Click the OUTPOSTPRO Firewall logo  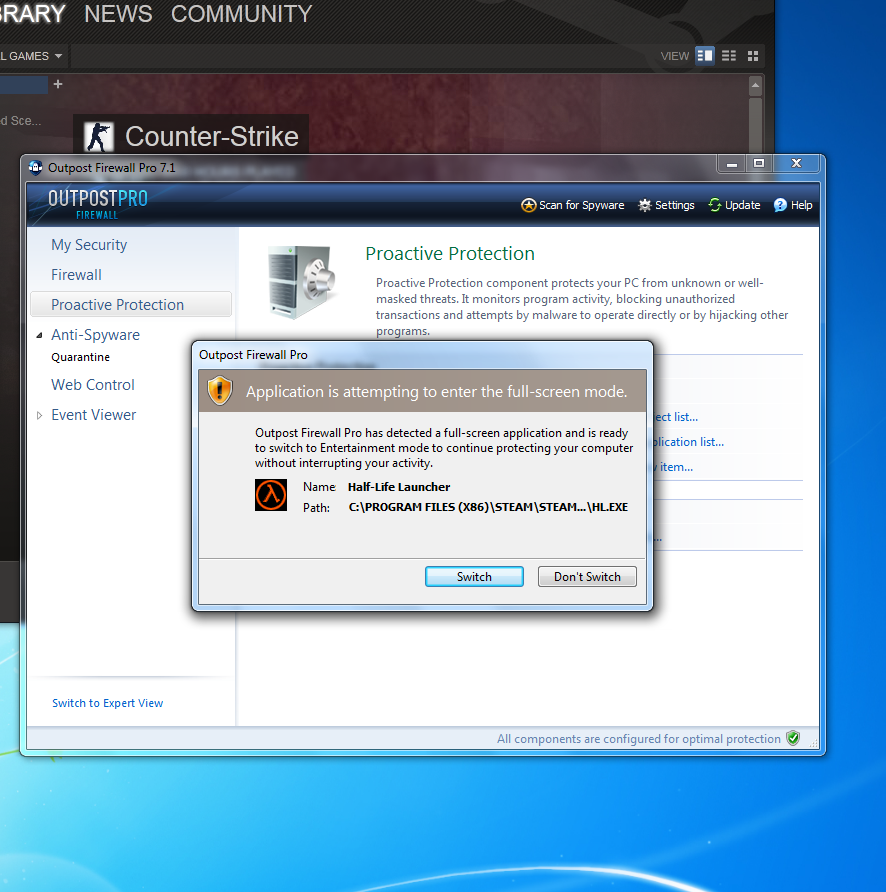click(97, 204)
